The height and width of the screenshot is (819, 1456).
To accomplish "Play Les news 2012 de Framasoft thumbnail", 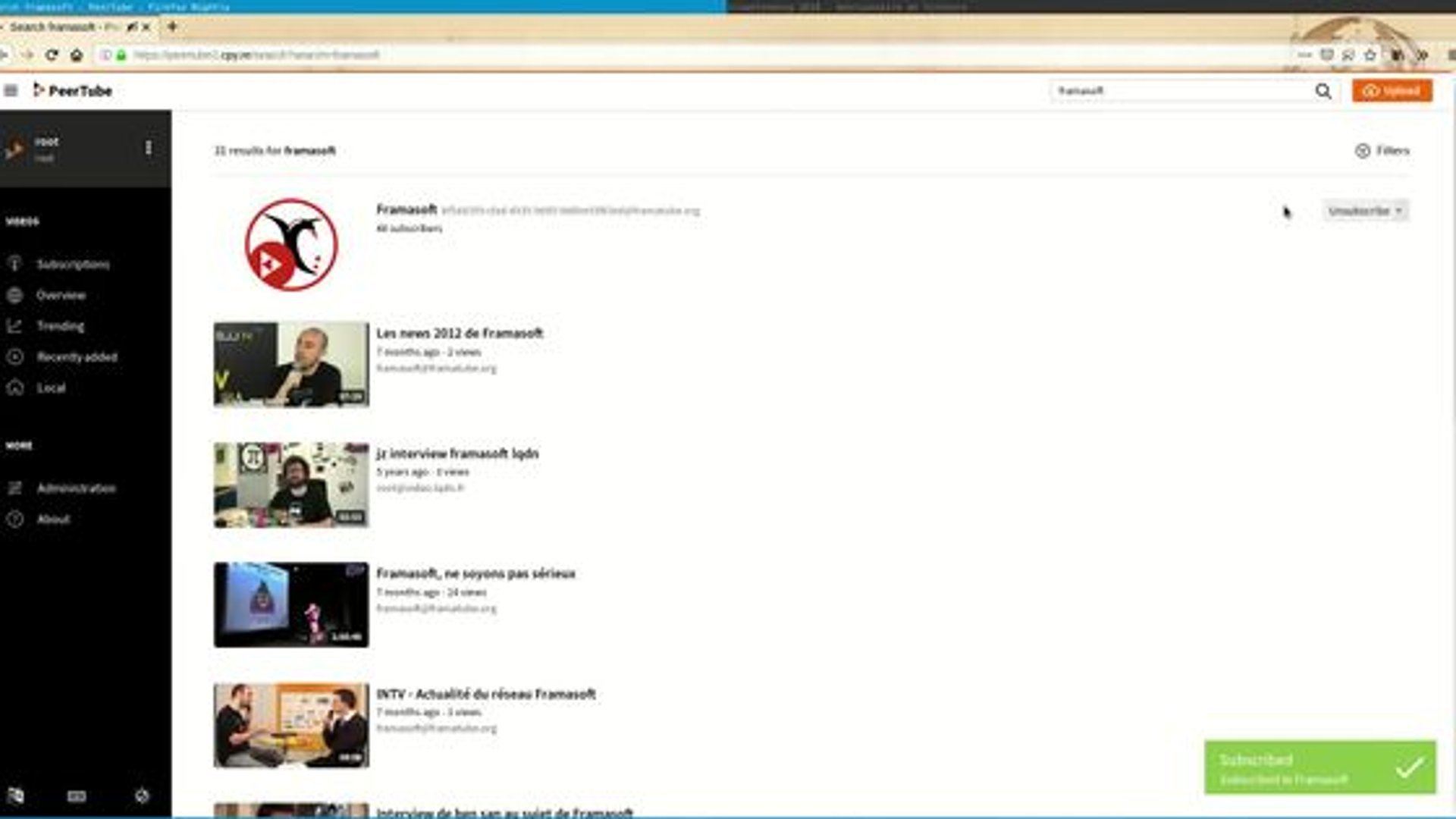I will [x=291, y=364].
